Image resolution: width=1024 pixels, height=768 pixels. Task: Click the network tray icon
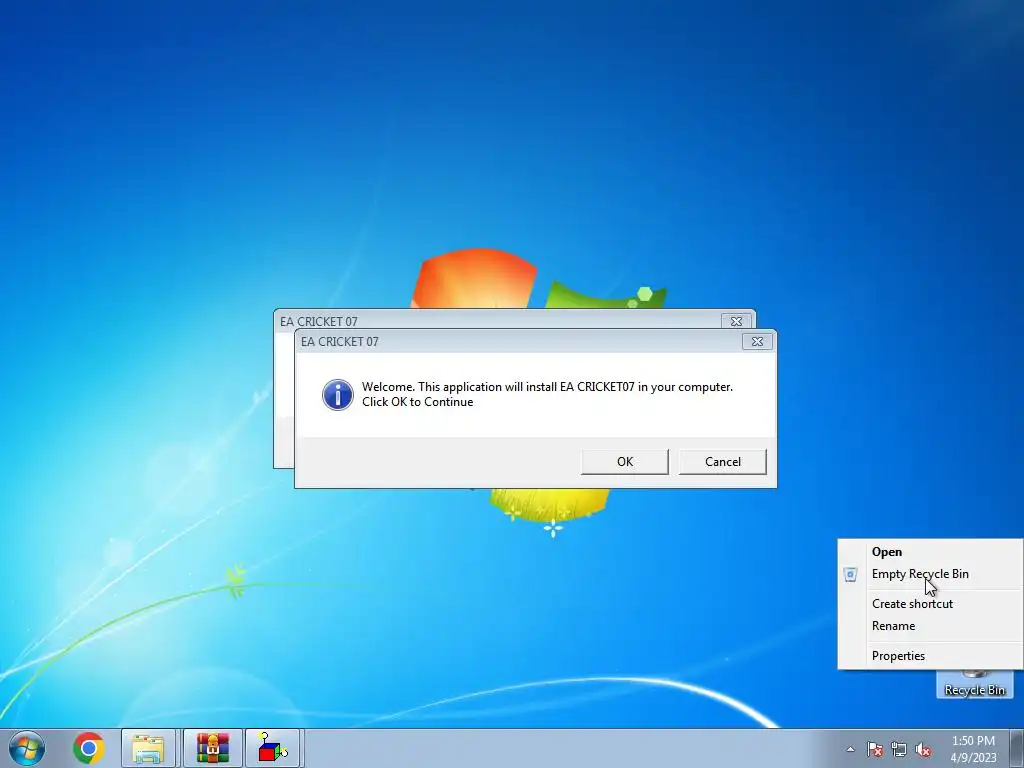pos(899,749)
